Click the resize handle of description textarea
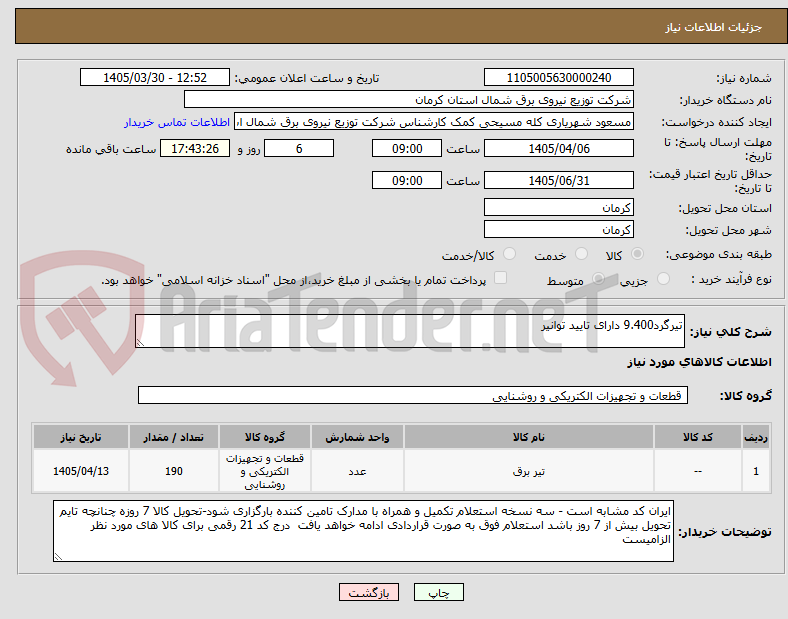Viewport: 788px width, 619px height. (x=140, y=343)
